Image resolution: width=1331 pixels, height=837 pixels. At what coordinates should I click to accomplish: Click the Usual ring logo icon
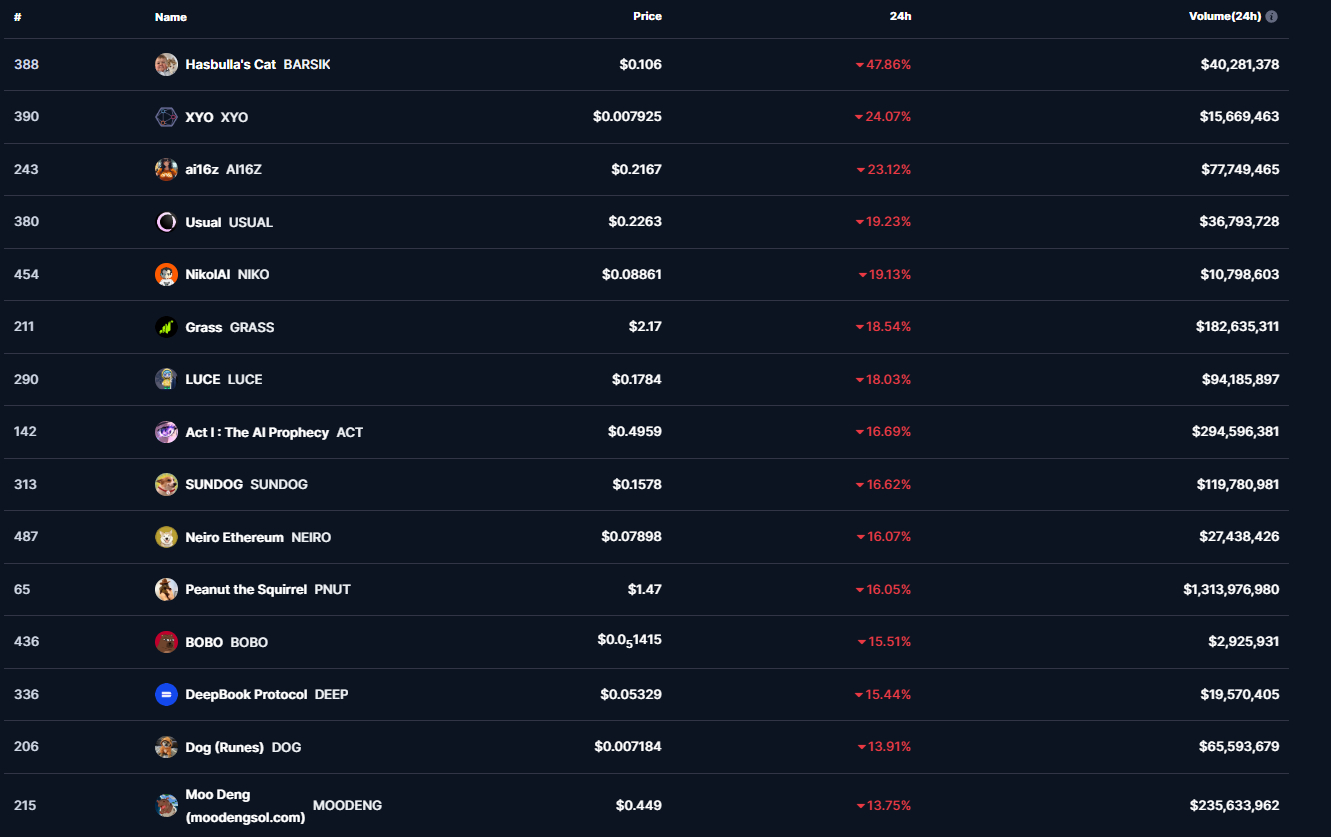166,222
